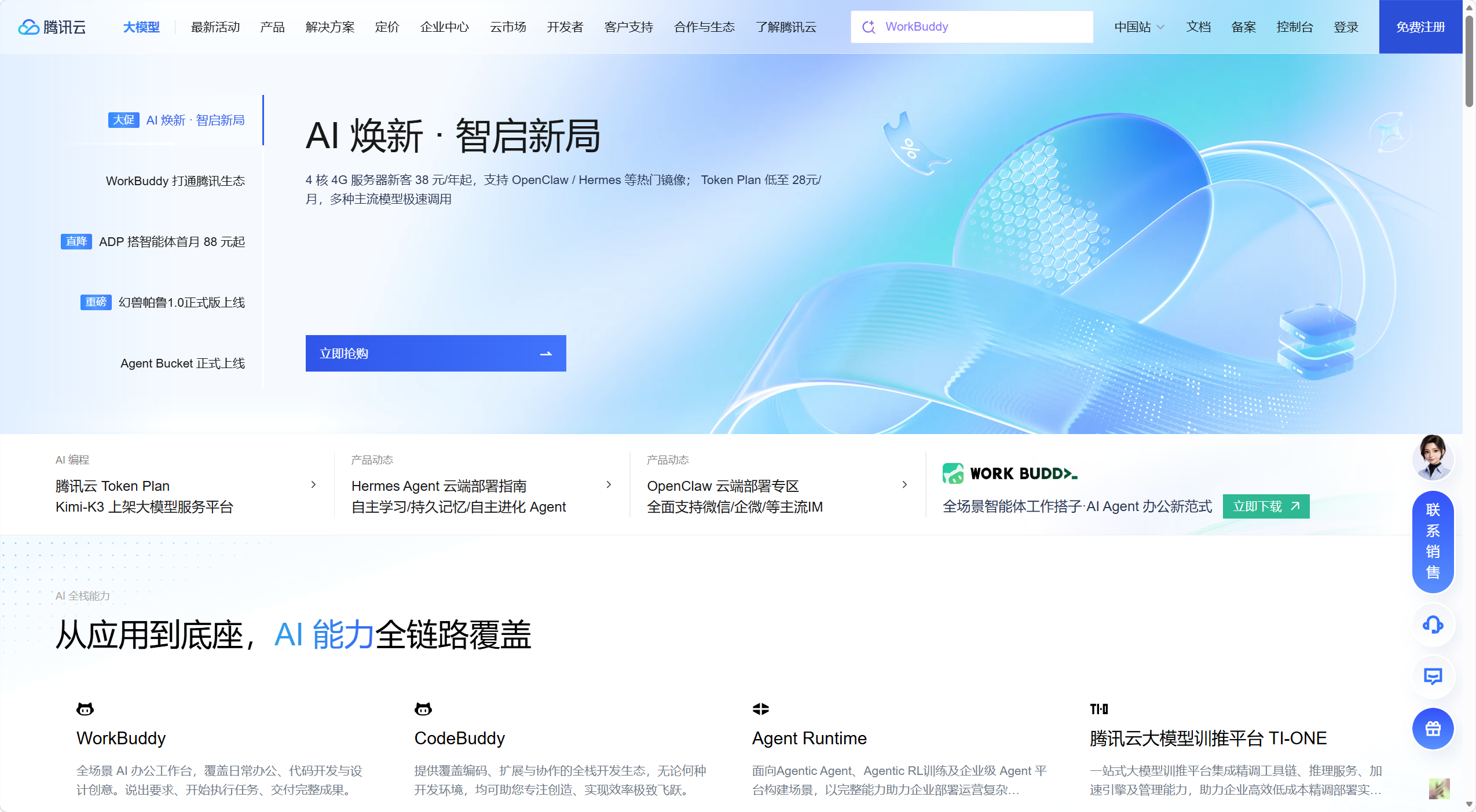
Task: Open the 定价 nav menu
Action: 387,27
